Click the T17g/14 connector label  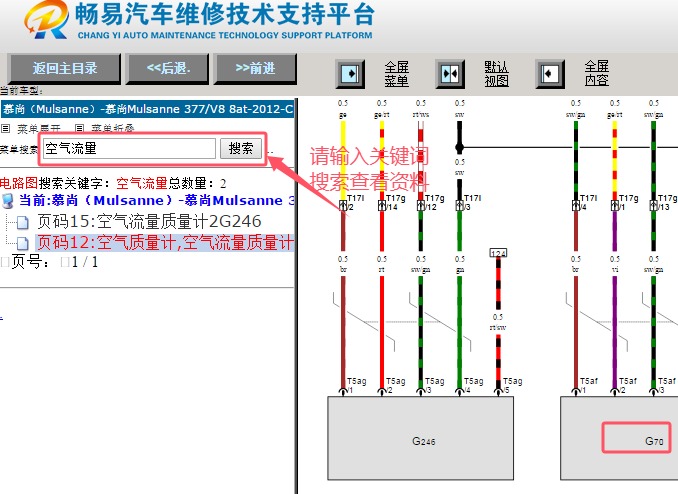[396, 202]
